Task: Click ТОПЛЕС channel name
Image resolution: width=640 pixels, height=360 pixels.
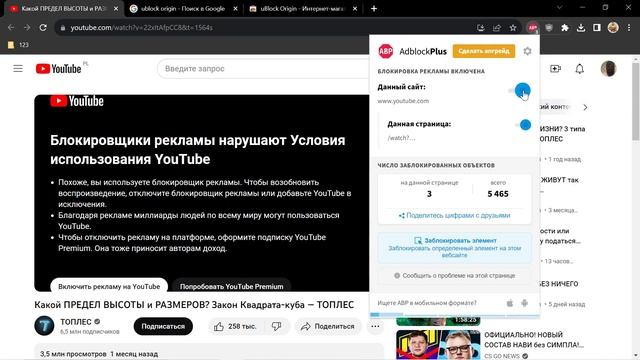Action: point(76,322)
